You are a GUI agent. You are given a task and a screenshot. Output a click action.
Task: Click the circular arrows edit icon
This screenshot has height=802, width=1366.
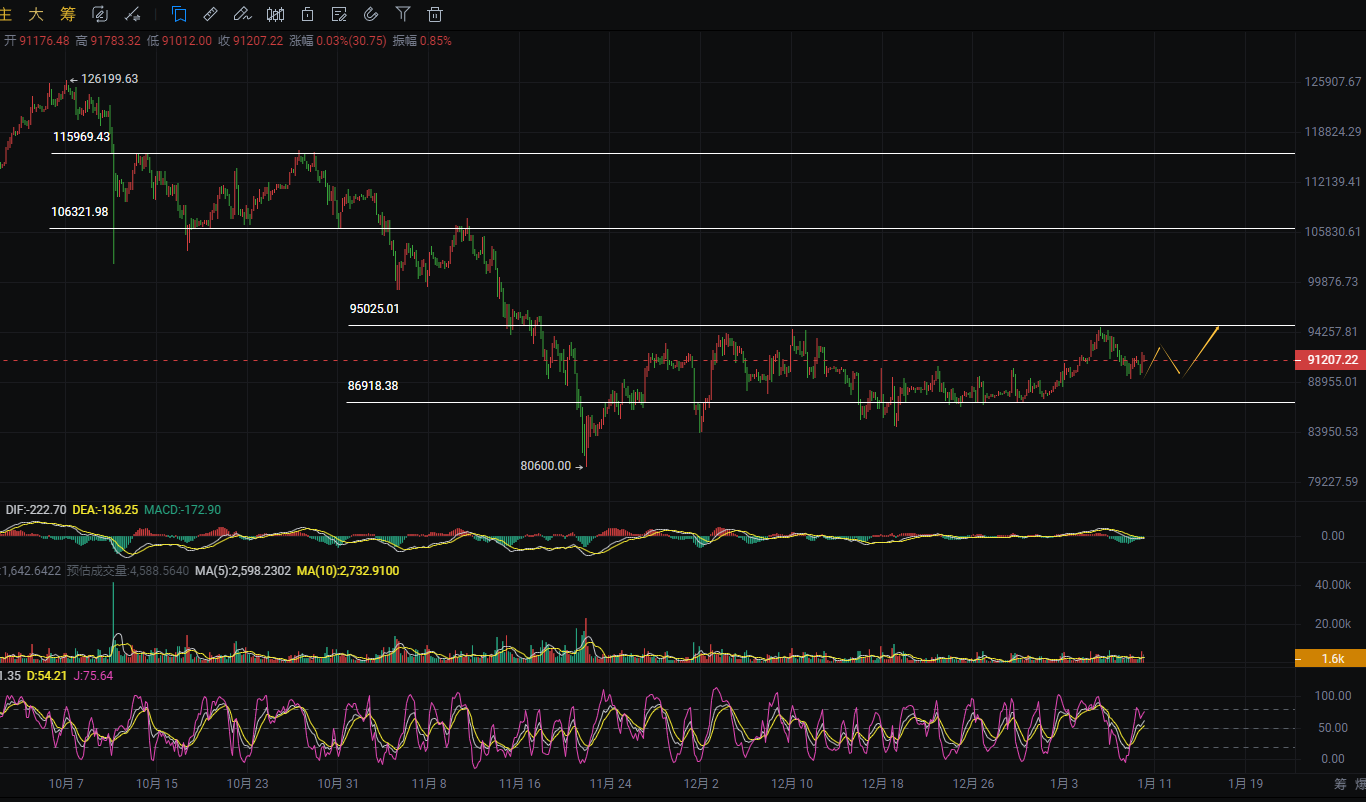(x=99, y=14)
